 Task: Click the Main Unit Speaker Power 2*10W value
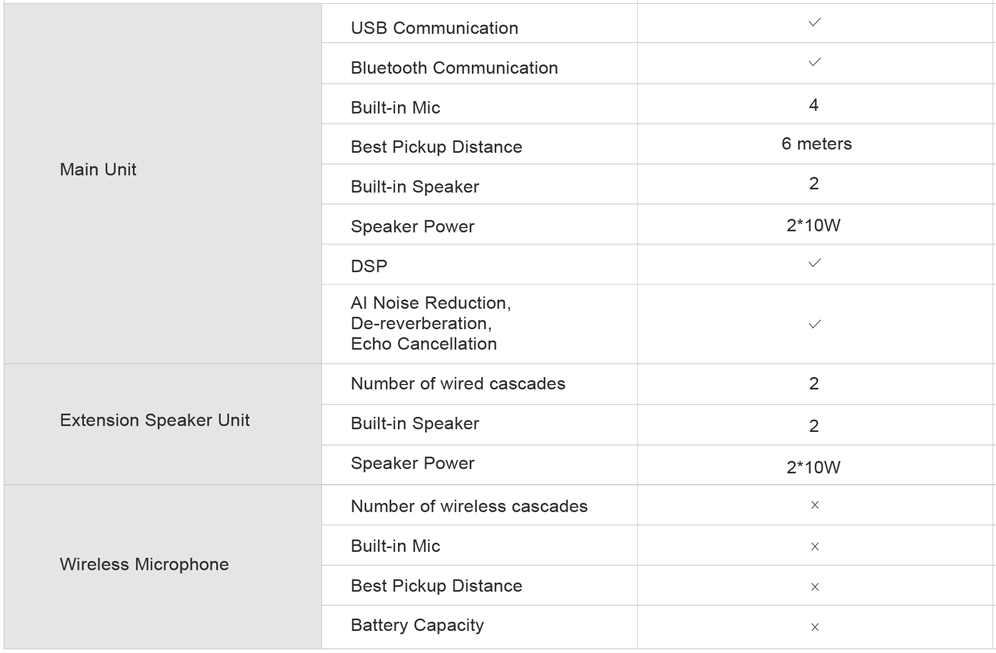coord(814,226)
